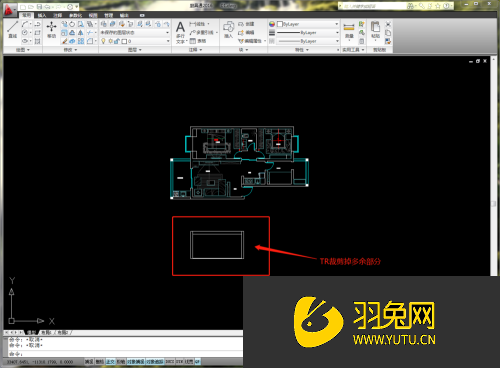Viewport: 500px width, 368px height.
Task: Switch to the Insert (插入) ribbon tab
Action: [x=42, y=15]
